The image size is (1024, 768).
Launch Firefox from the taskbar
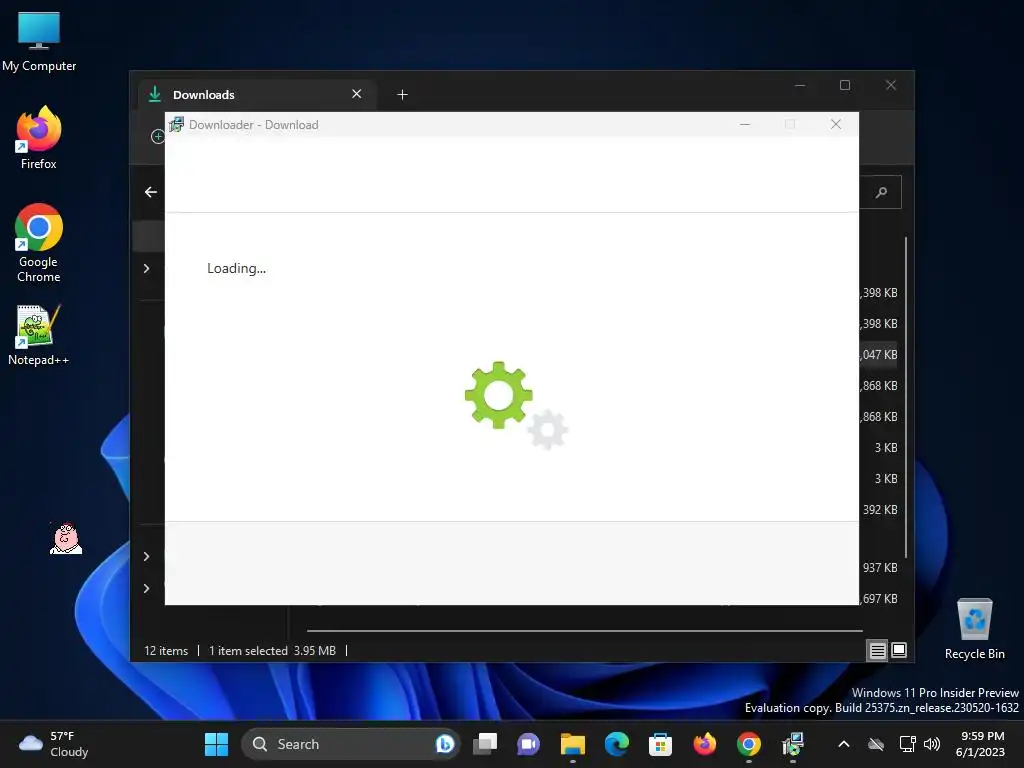[705, 744]
